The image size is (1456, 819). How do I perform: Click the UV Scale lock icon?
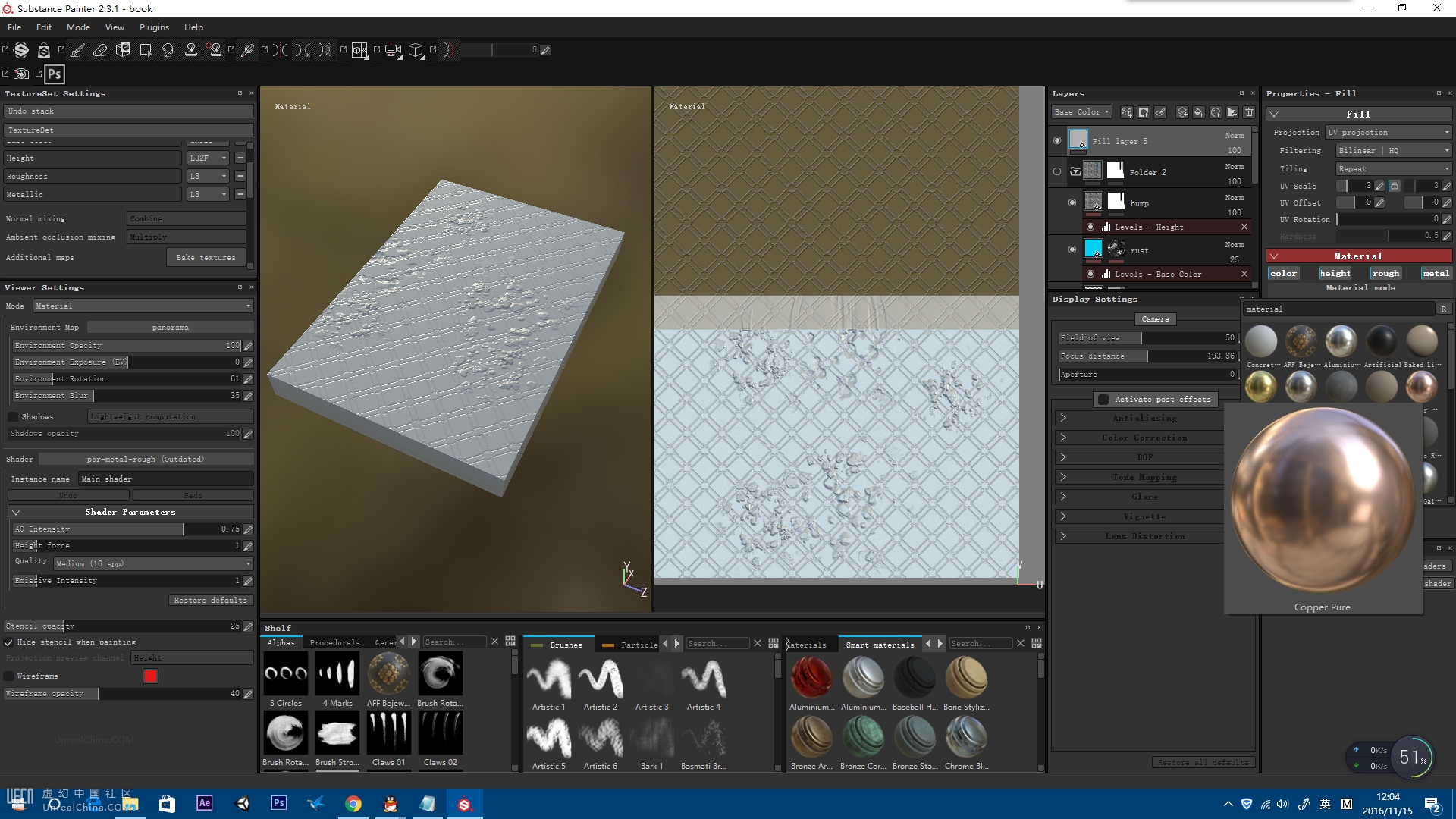click(x=1394, y=186)
